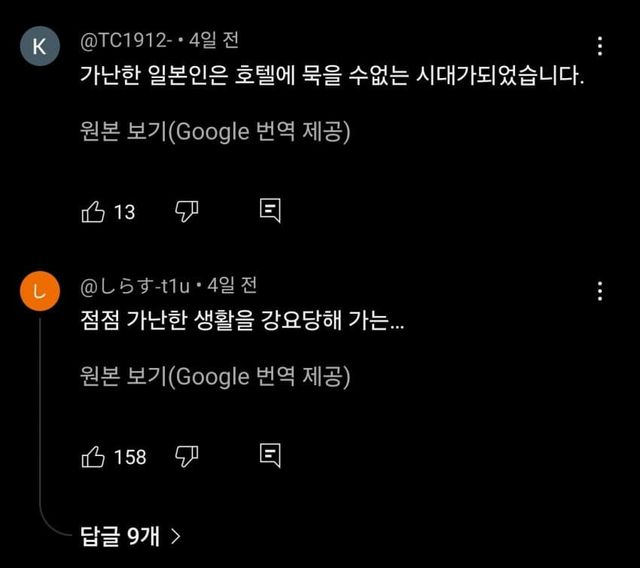Show original text of @しらす-t1u comment
Screen dimensions: 640x568
click(214, 377)
